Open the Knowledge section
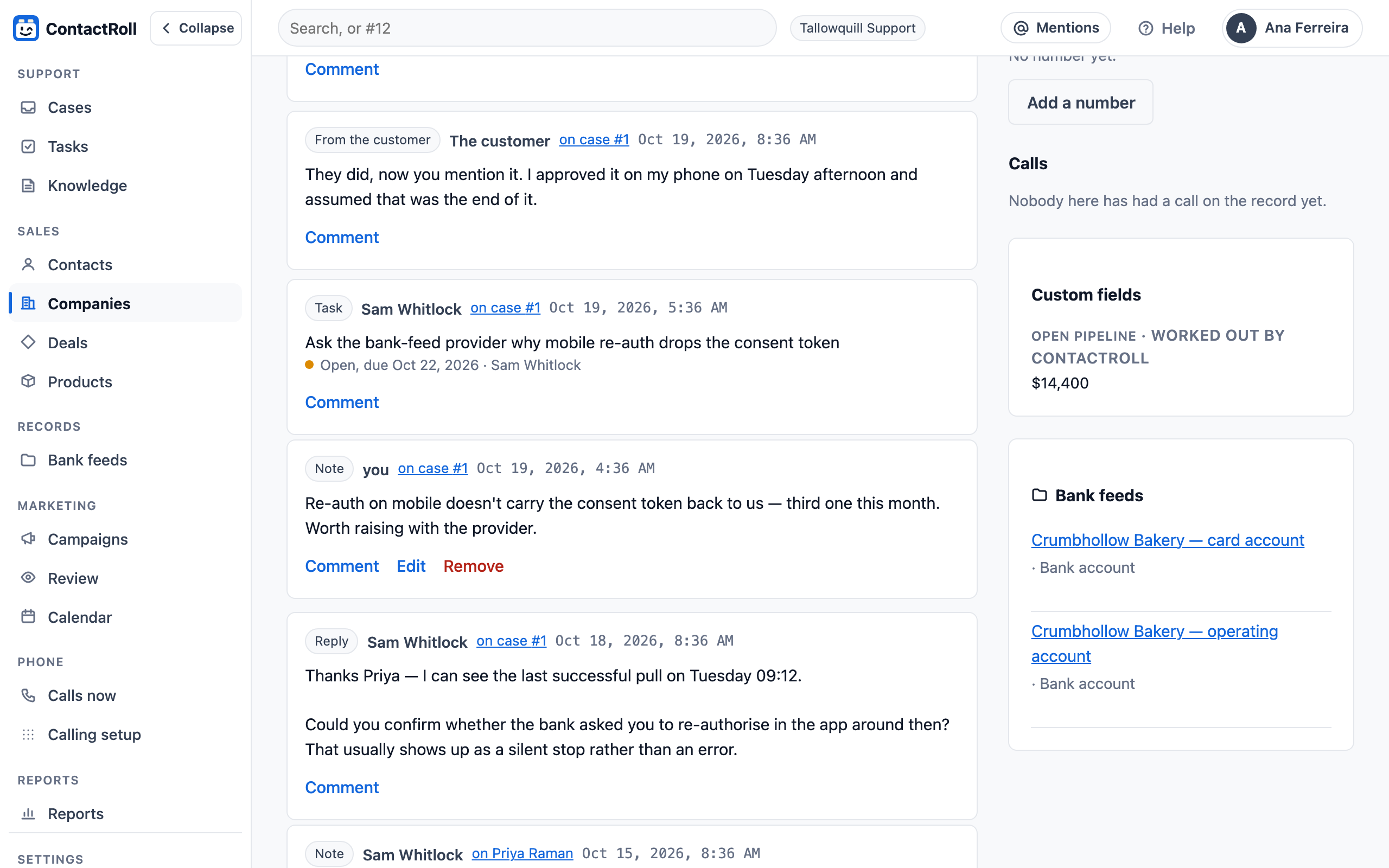Viewport: 1389px width, 868px height. pyautogui.click(x=125, y=186)
